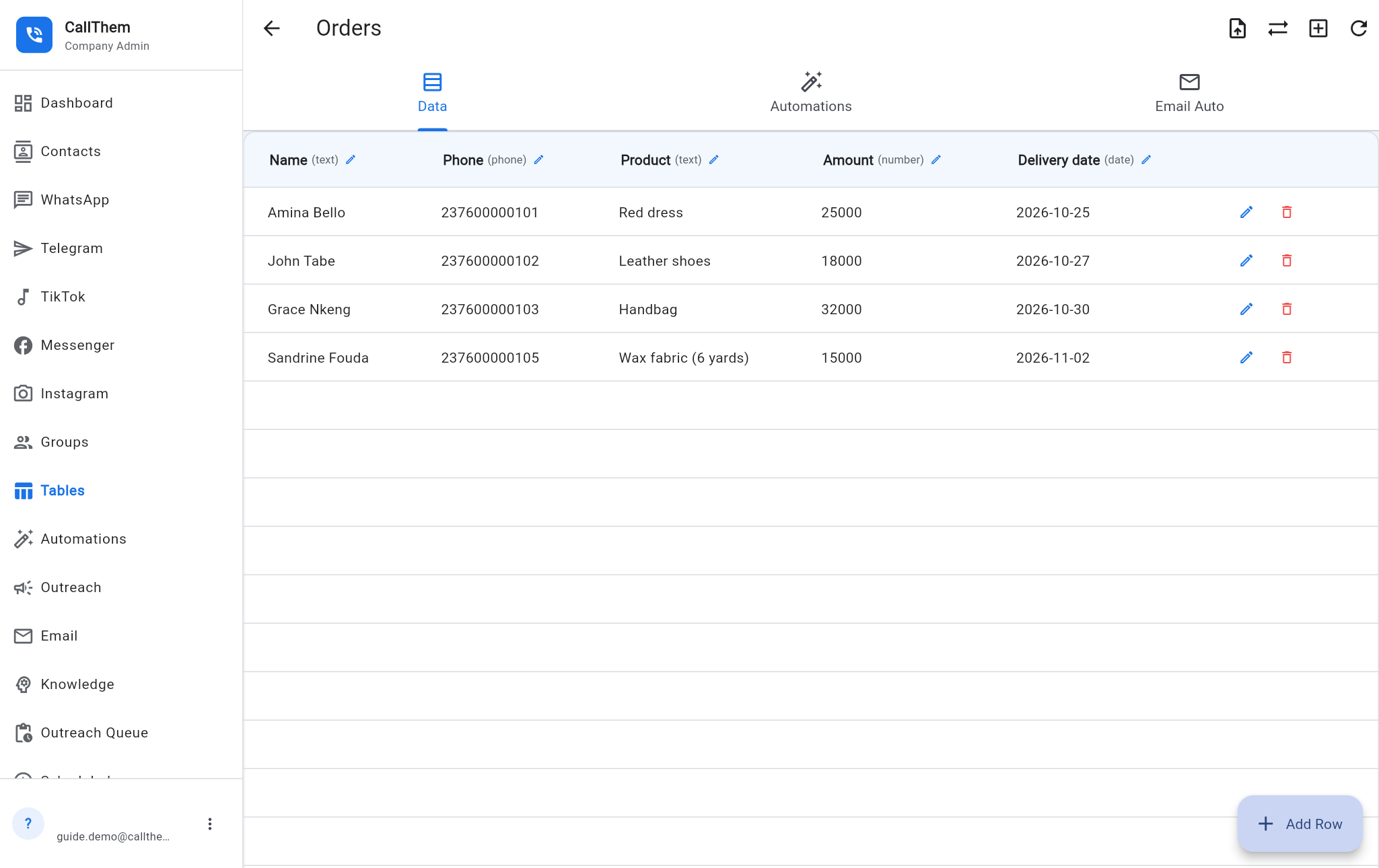Click the import file icon in the header
The image size is (1379, 868).
coord(1238,28)
